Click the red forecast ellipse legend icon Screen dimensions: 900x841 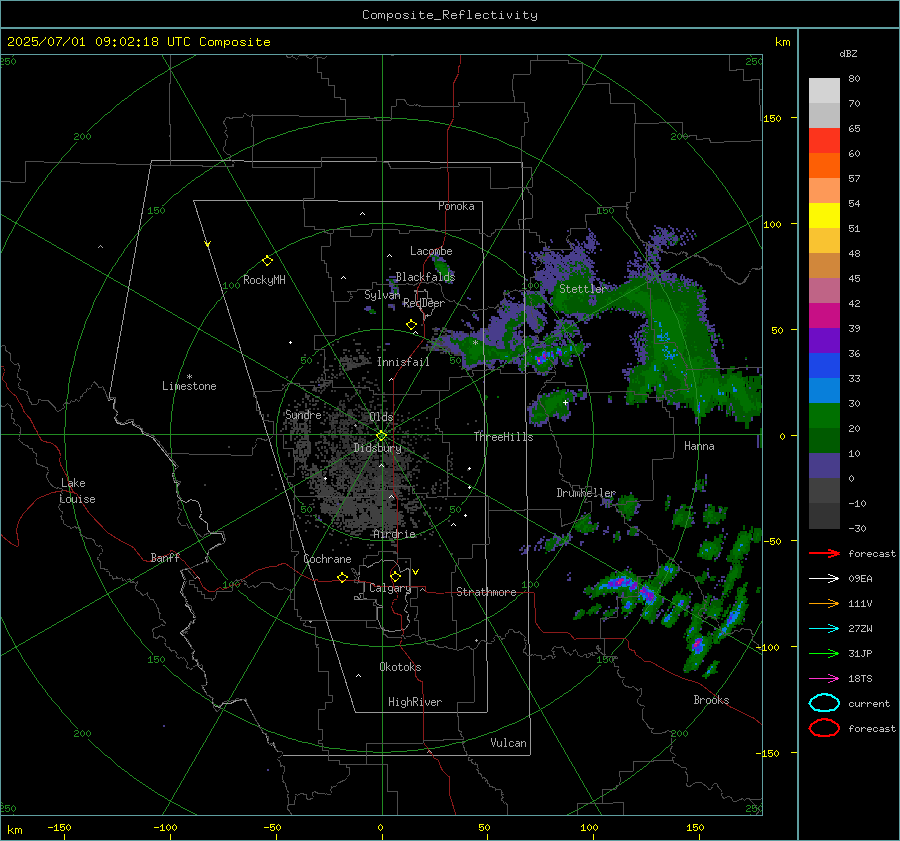click(824, 728)
